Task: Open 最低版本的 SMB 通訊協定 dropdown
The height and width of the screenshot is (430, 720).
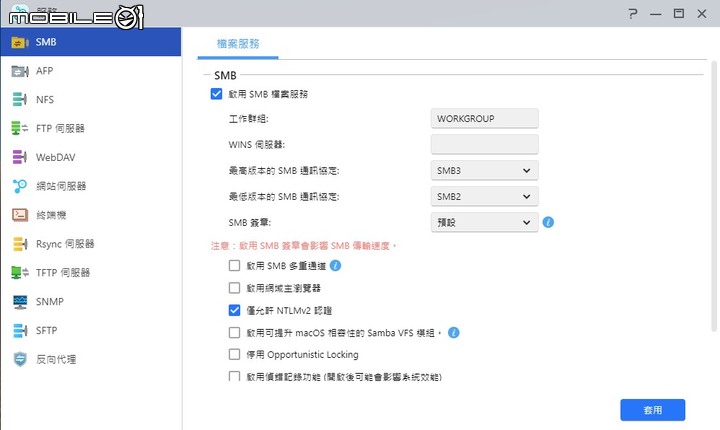Action: click(484, 197)
